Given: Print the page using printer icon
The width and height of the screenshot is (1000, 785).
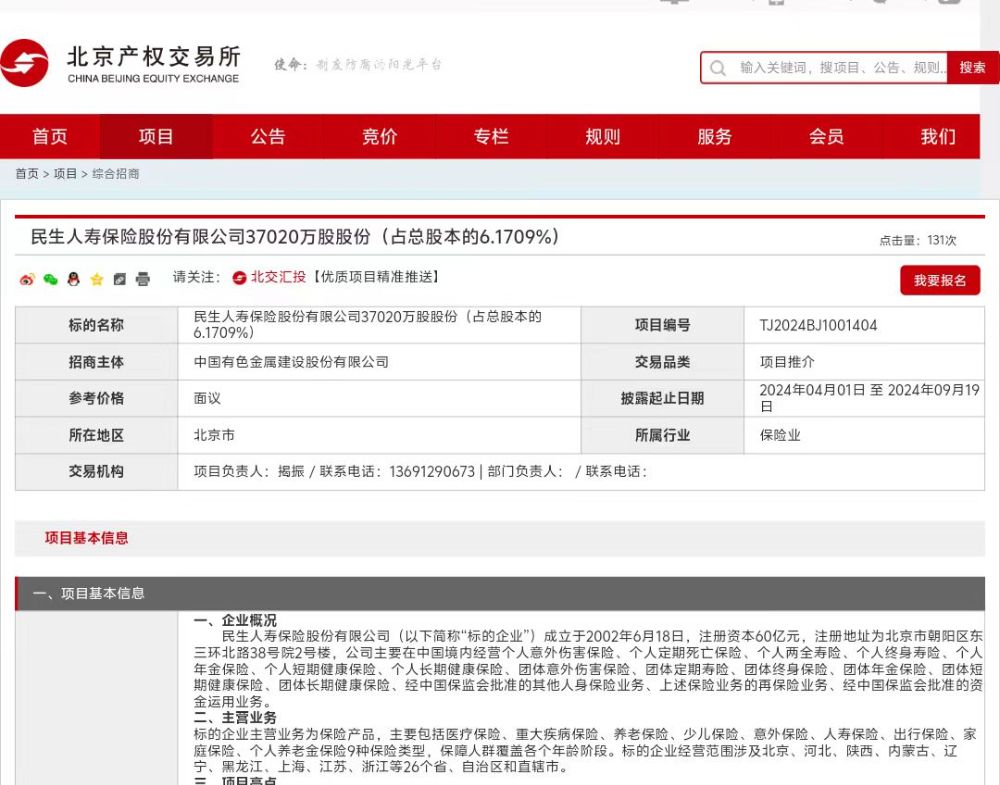Looking at the screenshot, I should click(x=143, y=279).
